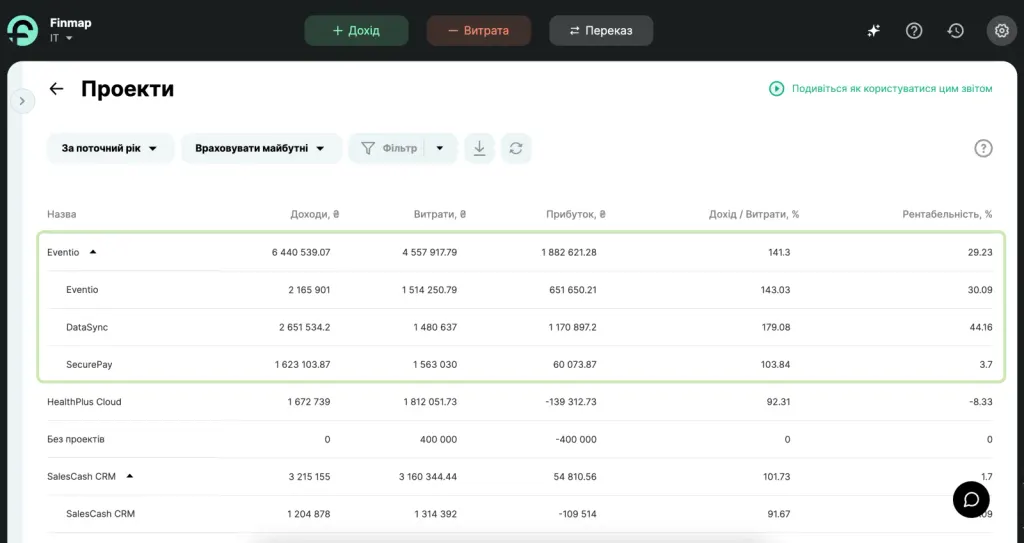
Task: Click the 400 000 expense value
Action: coord(438,439)
